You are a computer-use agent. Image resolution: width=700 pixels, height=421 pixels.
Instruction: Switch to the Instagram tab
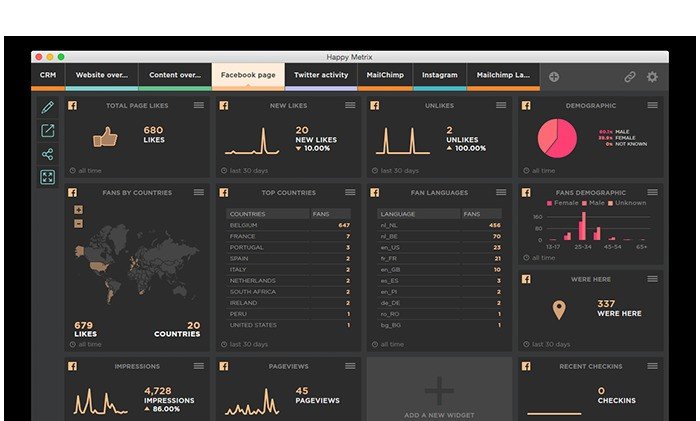tap(440, 75)
